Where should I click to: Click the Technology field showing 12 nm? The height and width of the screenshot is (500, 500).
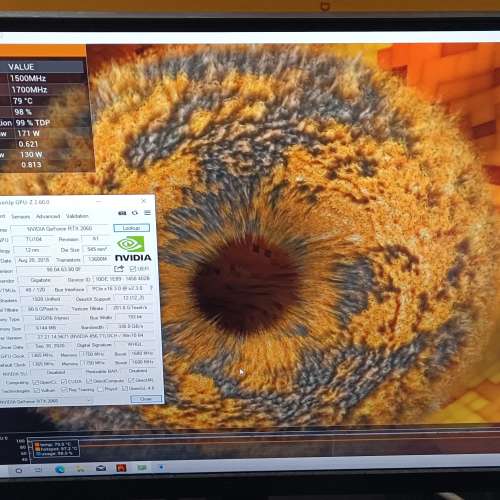[32, 250]
